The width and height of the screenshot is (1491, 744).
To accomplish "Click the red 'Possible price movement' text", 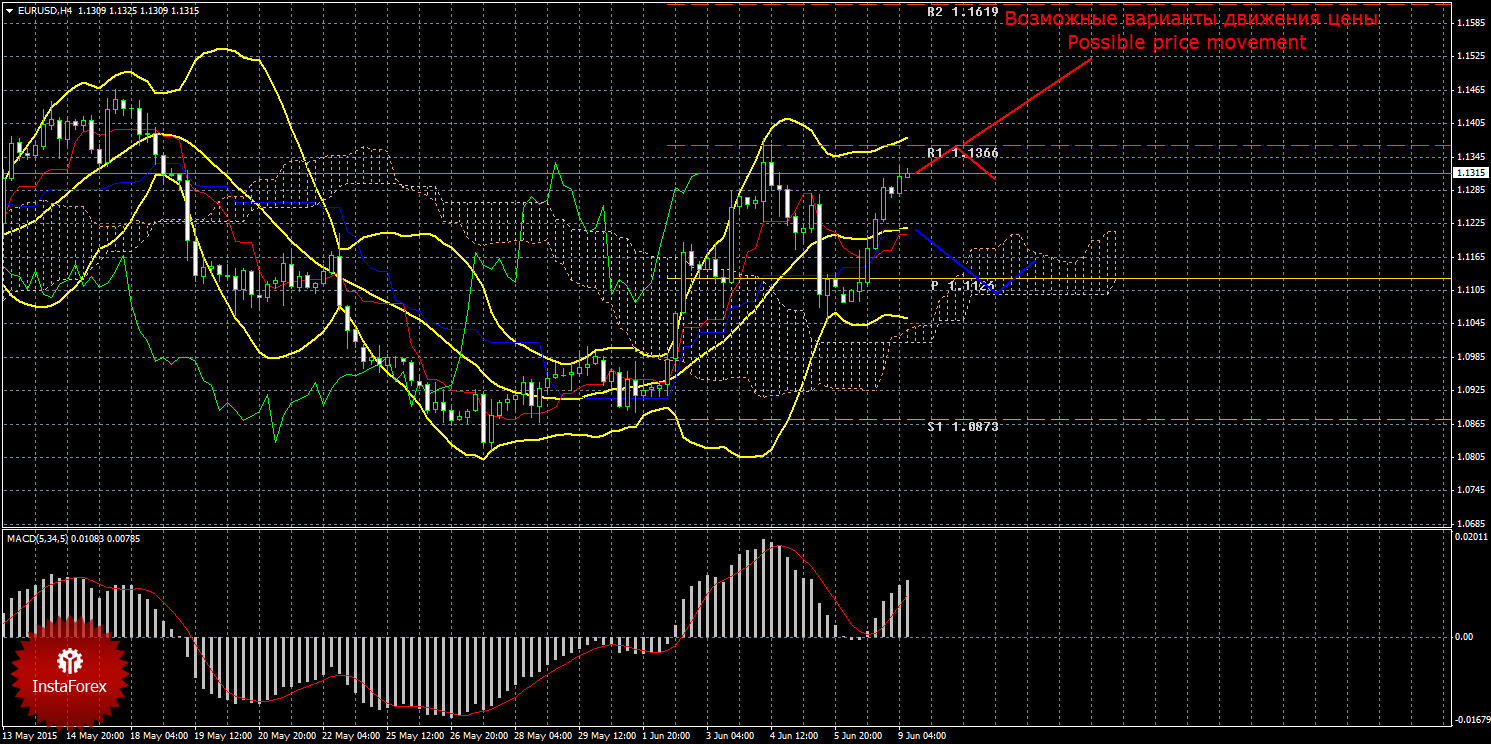I will pos(1186,43).
